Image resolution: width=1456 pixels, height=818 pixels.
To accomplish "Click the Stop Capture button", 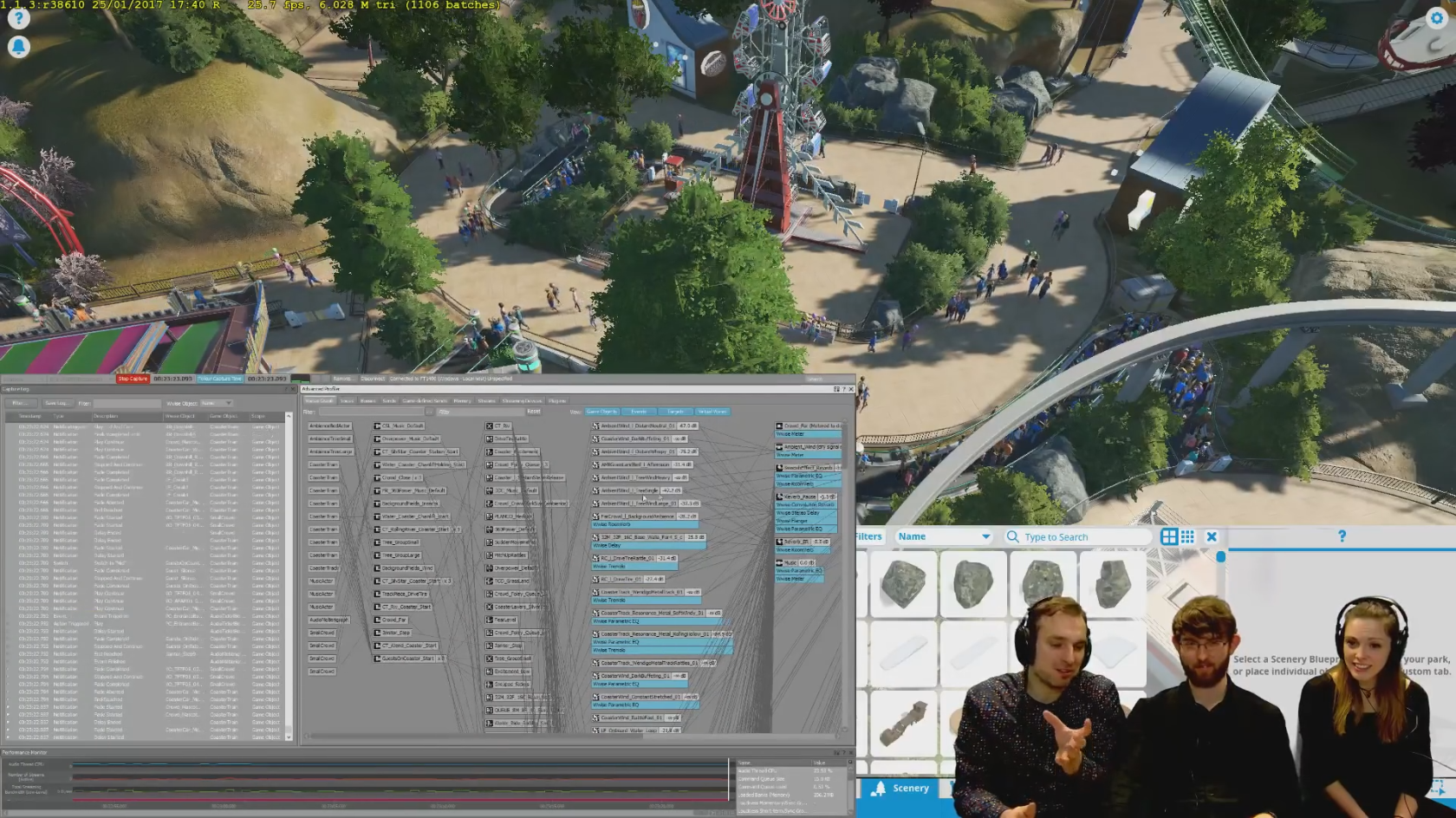I will coord(133,379).
